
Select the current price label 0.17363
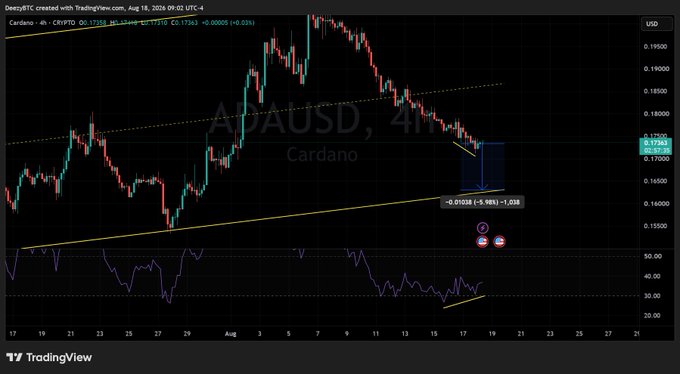(655, 143)
